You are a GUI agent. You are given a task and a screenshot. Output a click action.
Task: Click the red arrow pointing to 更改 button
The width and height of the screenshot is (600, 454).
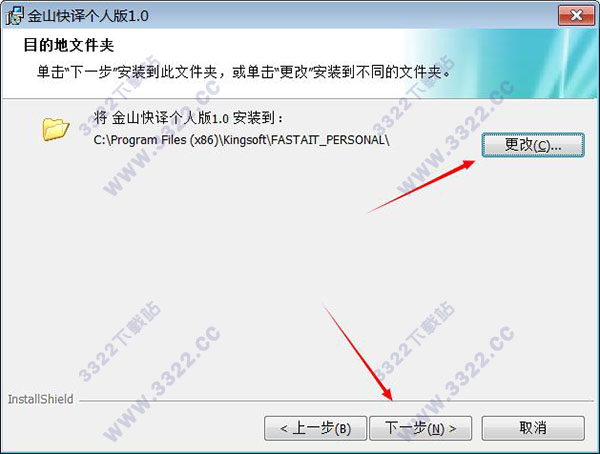(421, 186)
